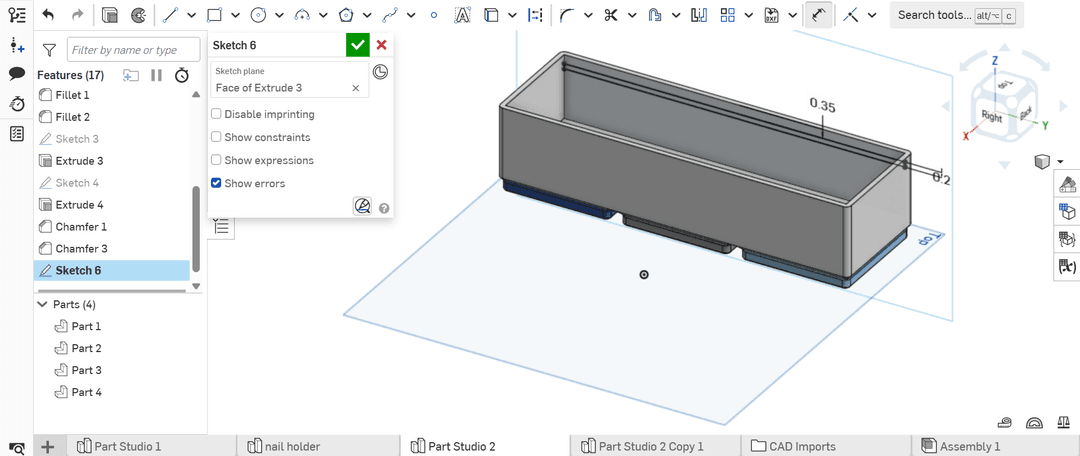Select the Trim scissors tool
This screenshot has width=1080, height=456.
pyautogui.click(x=610, y=14)
